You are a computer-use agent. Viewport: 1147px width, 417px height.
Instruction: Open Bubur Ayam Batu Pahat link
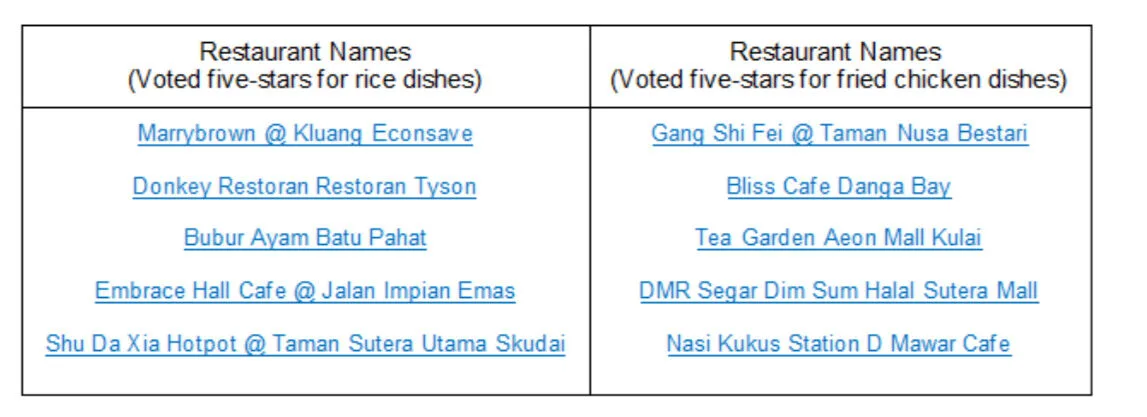[x=305, y=238]
